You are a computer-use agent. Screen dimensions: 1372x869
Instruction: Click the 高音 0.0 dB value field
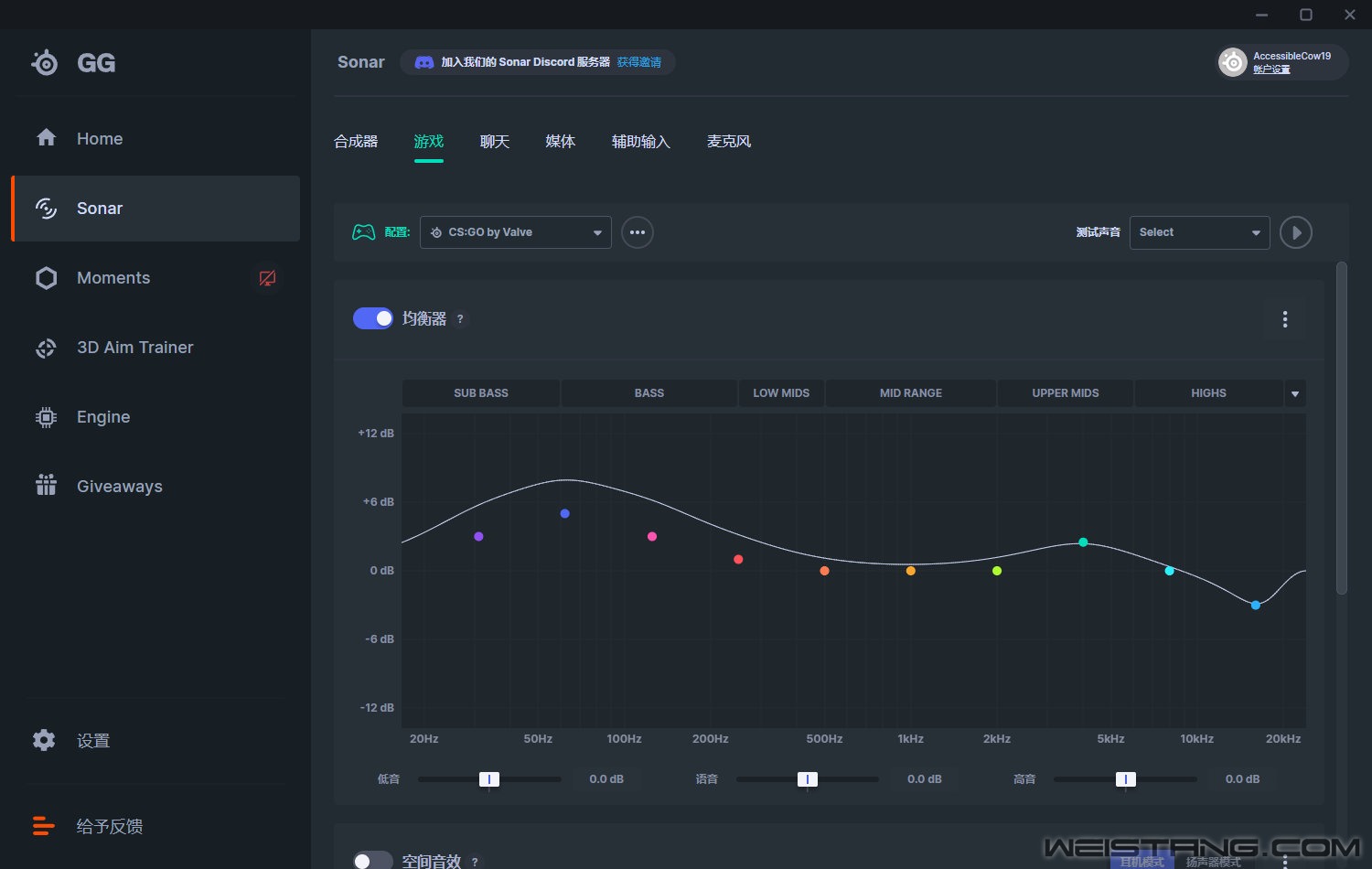pos(1243,779)
